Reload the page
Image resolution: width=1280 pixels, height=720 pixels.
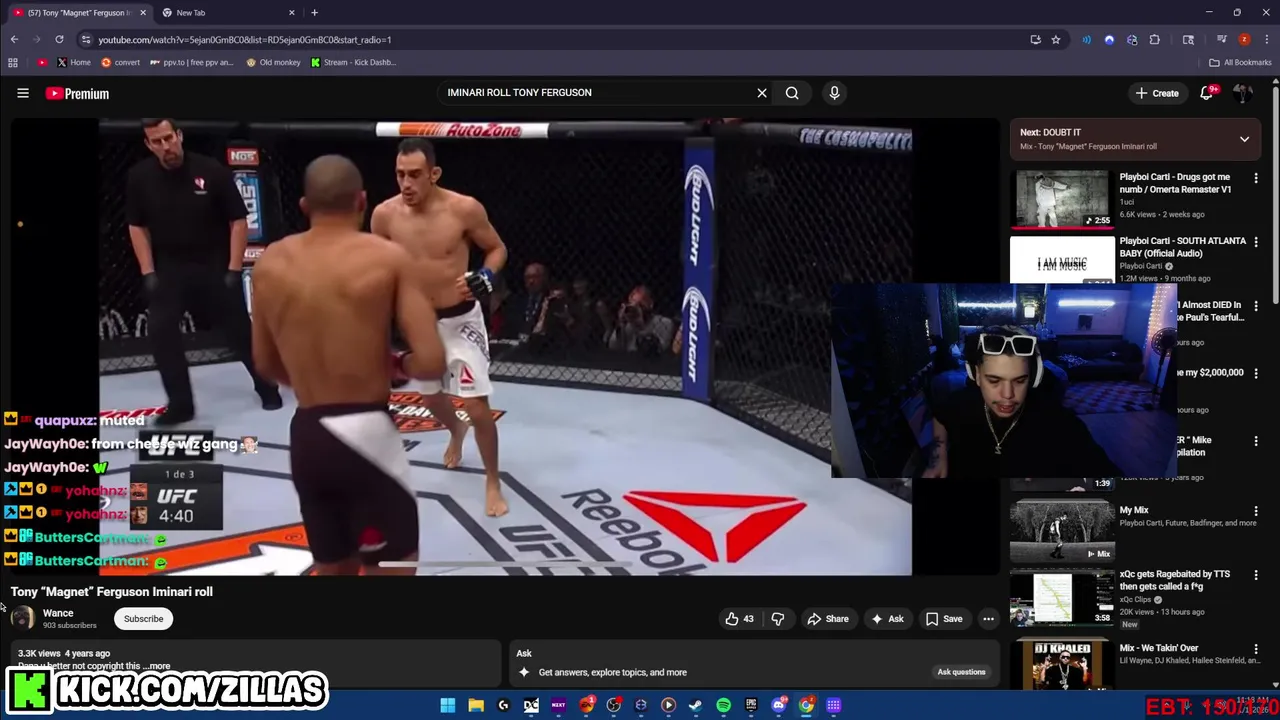59,40
